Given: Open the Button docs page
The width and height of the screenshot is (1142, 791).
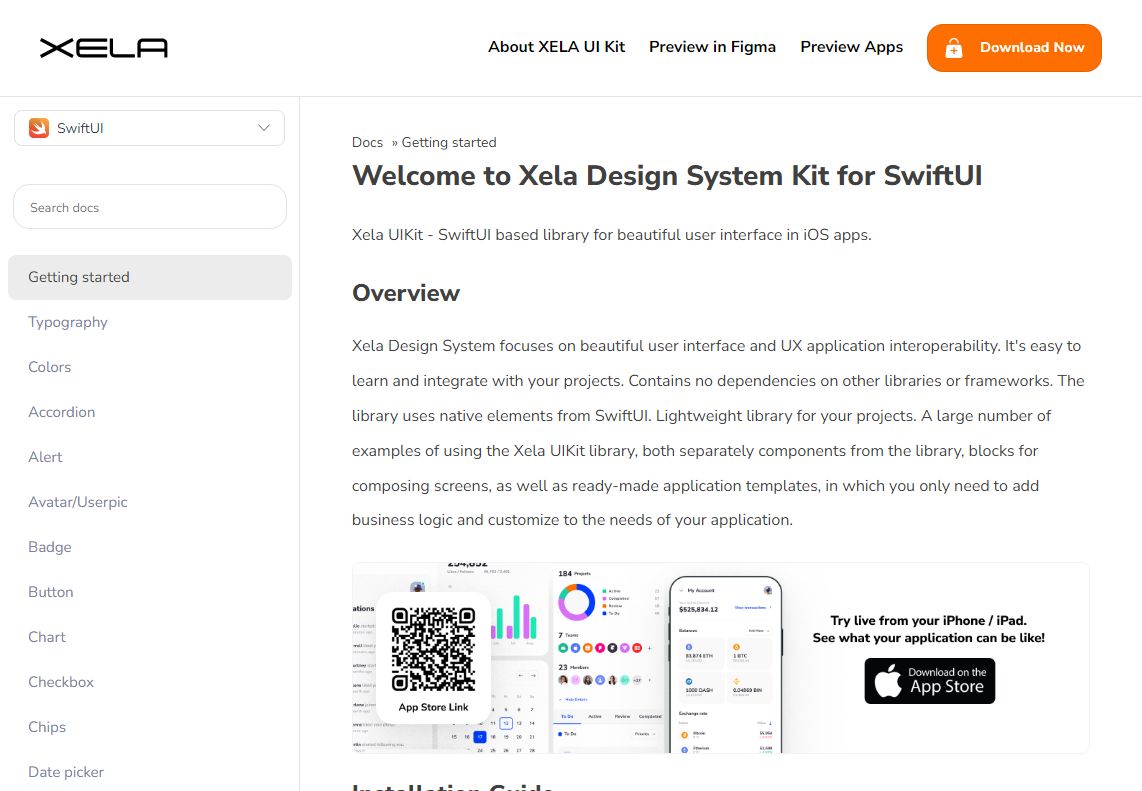Looking at the screenshot, I should tap(51, 592).
